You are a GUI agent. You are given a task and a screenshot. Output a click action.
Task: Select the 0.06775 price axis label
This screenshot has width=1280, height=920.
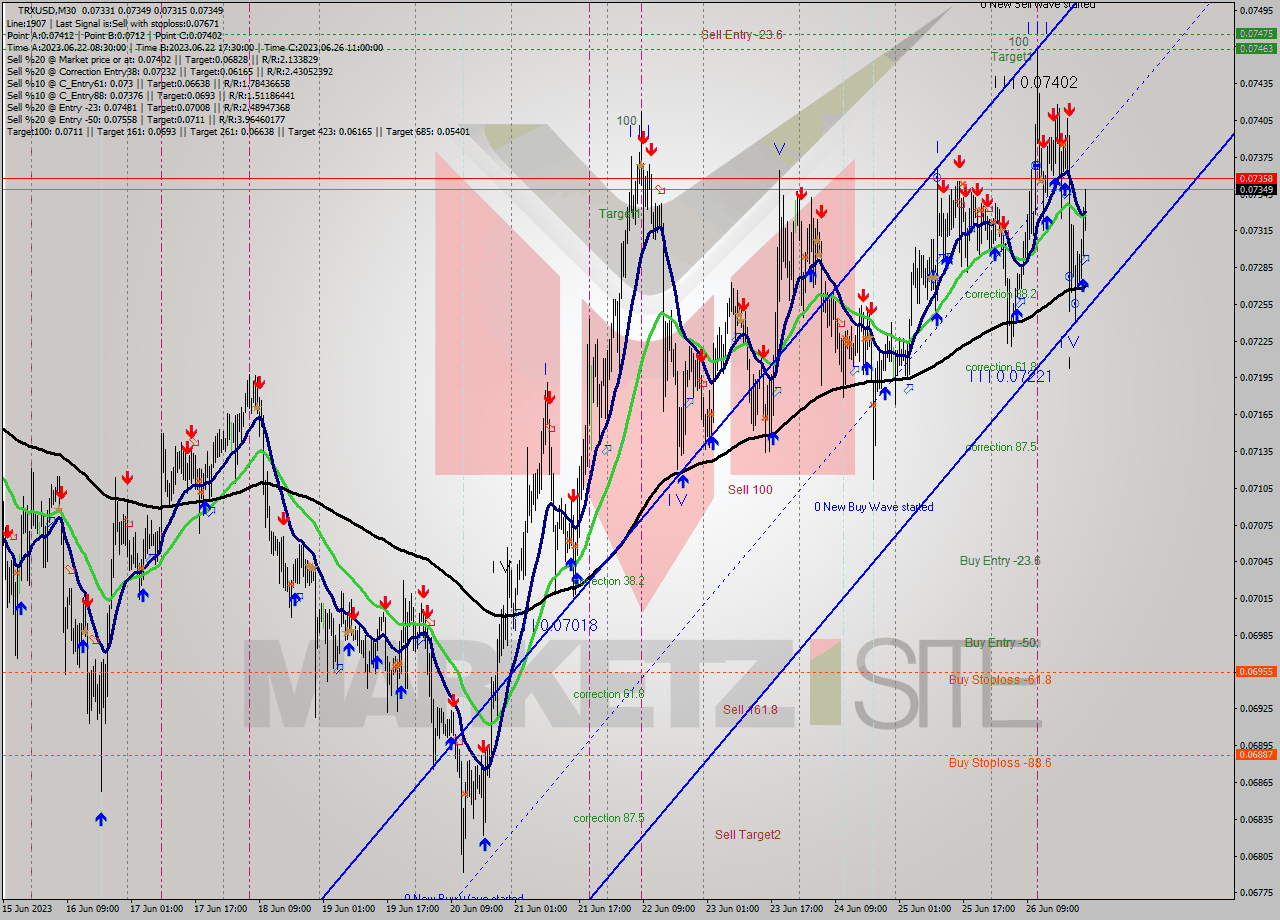coord(1256,892)
